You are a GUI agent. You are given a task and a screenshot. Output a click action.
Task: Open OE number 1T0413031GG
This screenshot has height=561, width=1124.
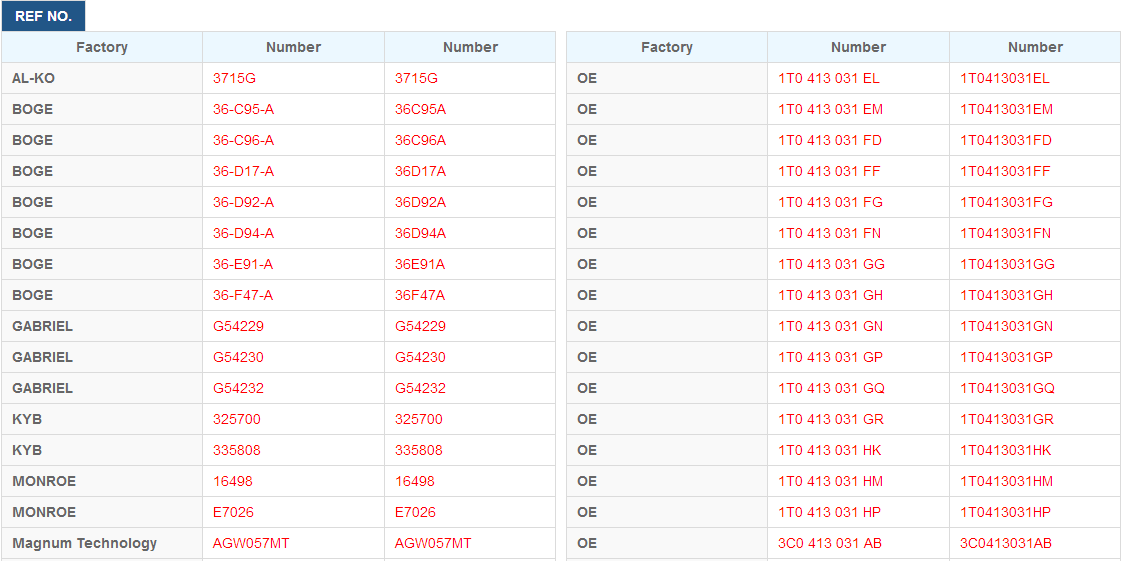tap(1008, 264)
